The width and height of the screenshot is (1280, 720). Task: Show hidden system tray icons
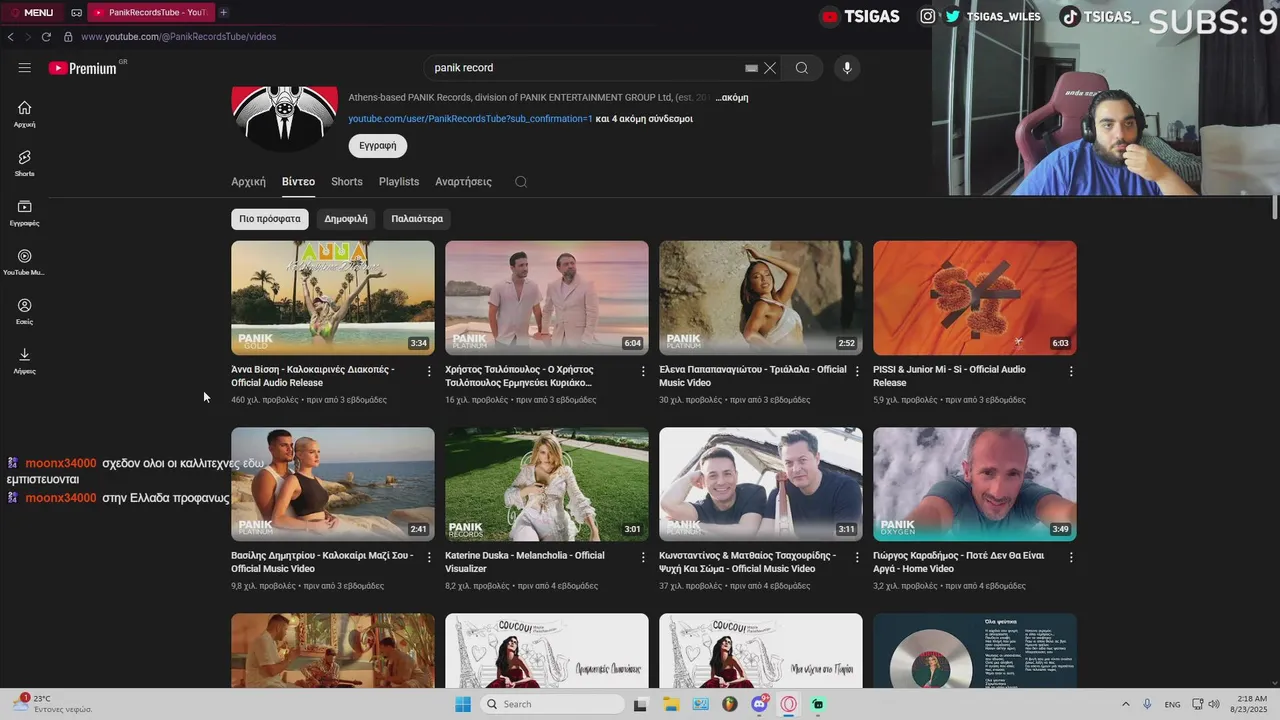click(x=1125, y=704)
